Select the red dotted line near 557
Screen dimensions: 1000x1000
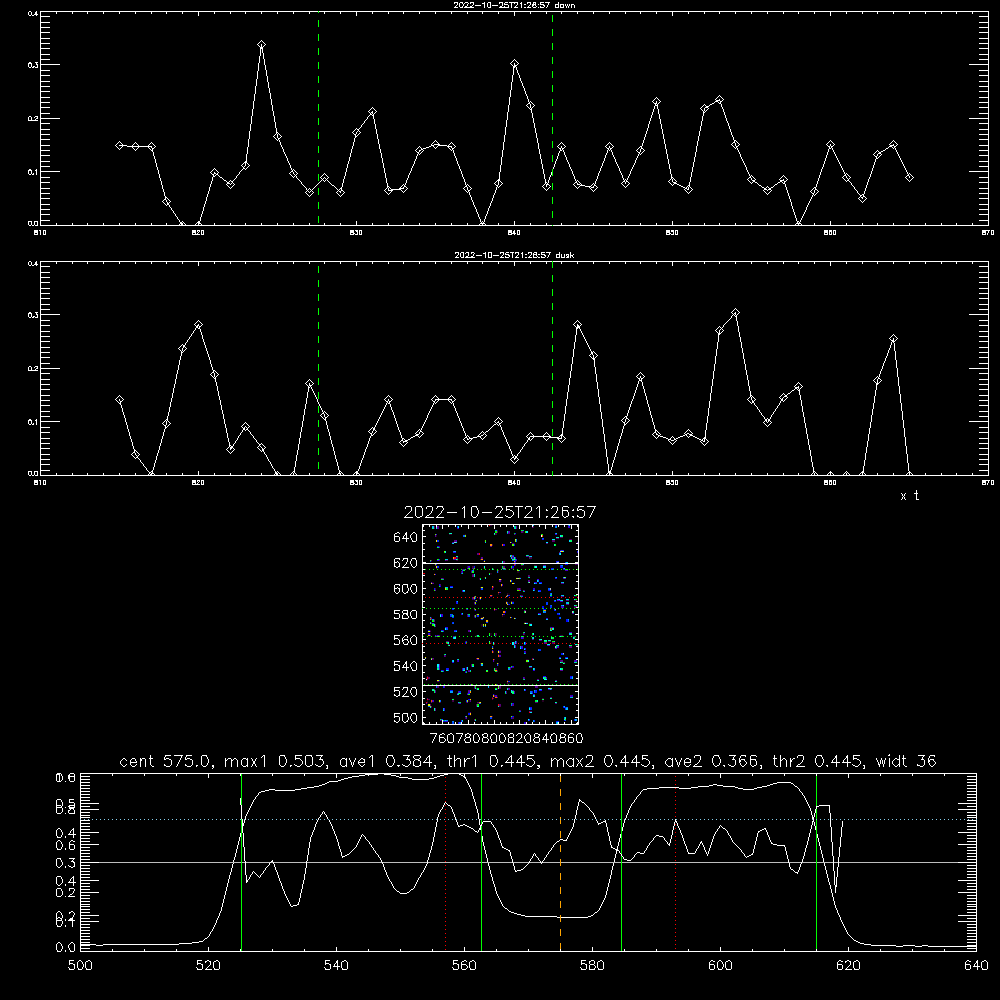(446, 862)
